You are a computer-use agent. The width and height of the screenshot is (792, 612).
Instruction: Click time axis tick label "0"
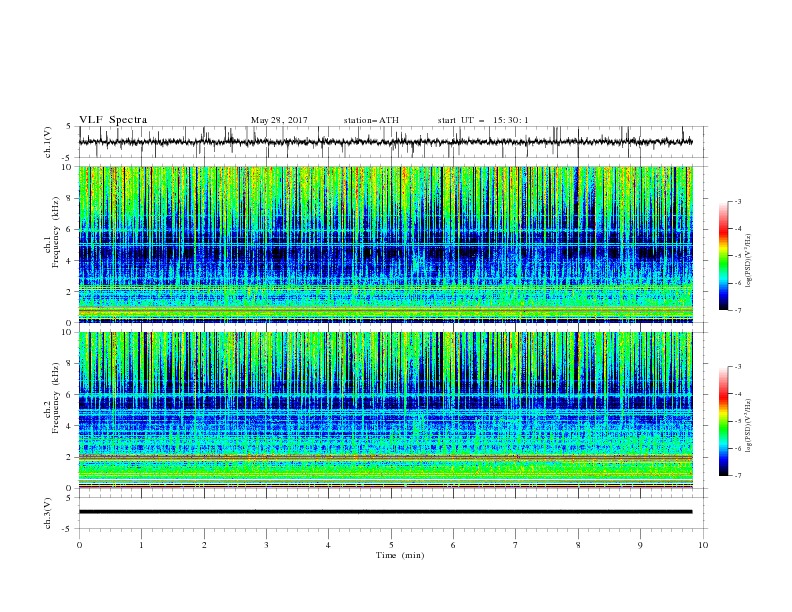(x=79, y=545)
